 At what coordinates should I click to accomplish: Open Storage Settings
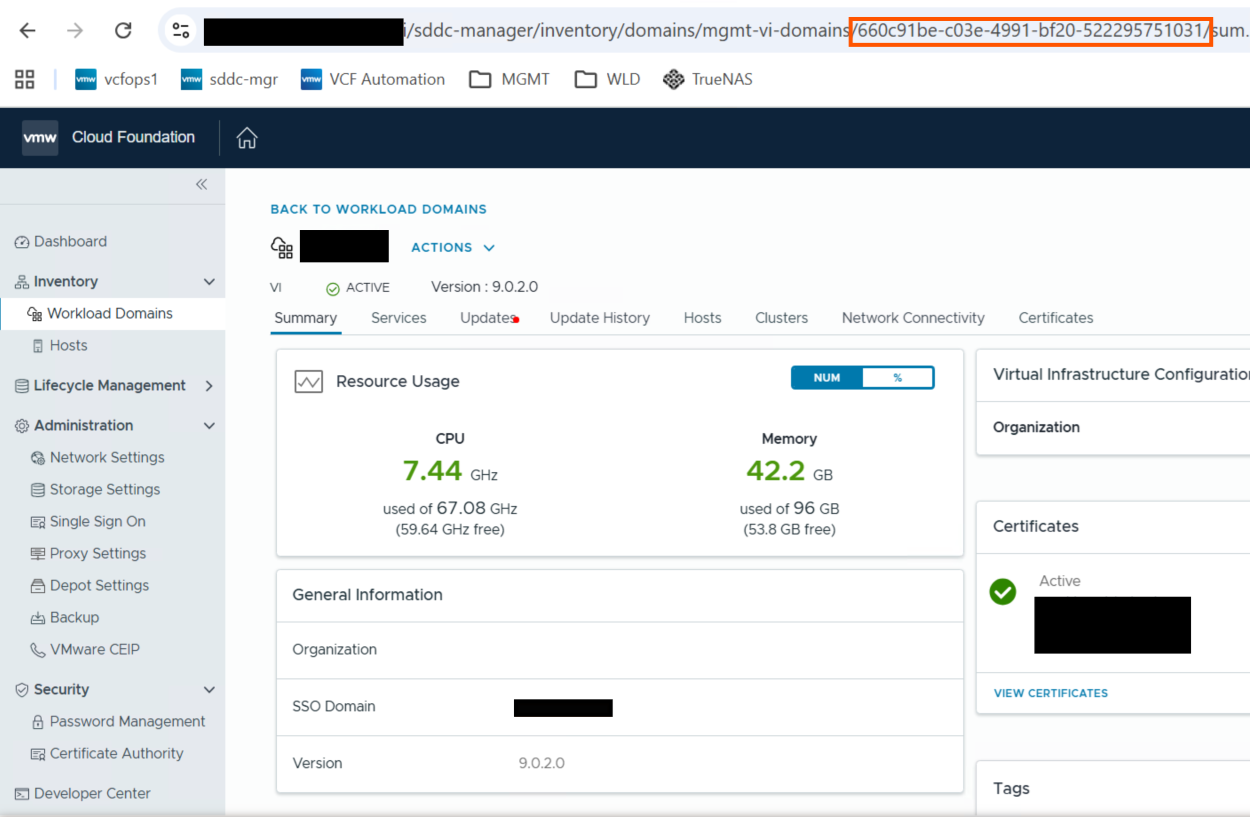click(x=95, y=489)
